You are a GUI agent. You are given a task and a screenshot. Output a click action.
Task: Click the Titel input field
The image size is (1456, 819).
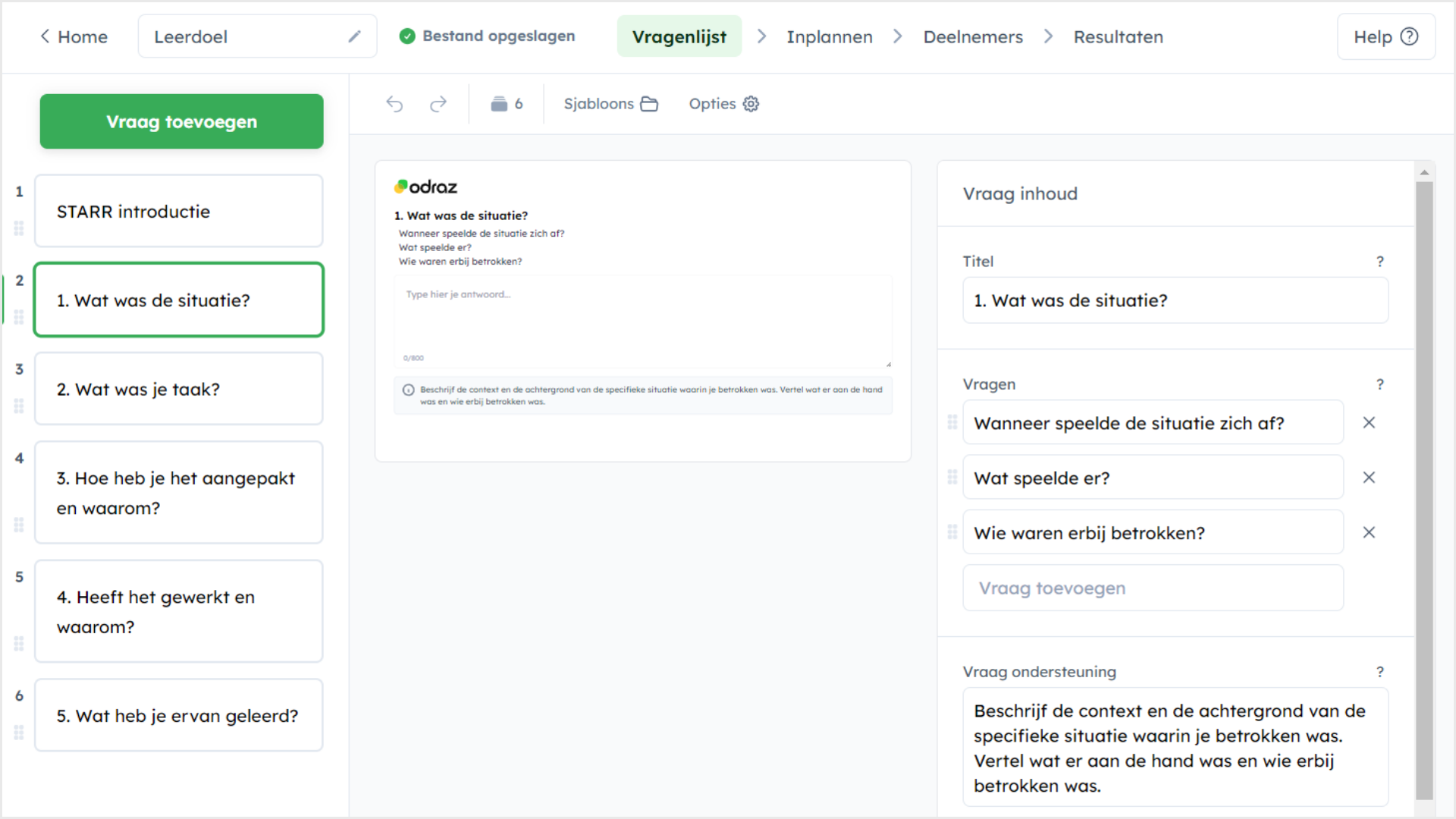click(1175, 300)
